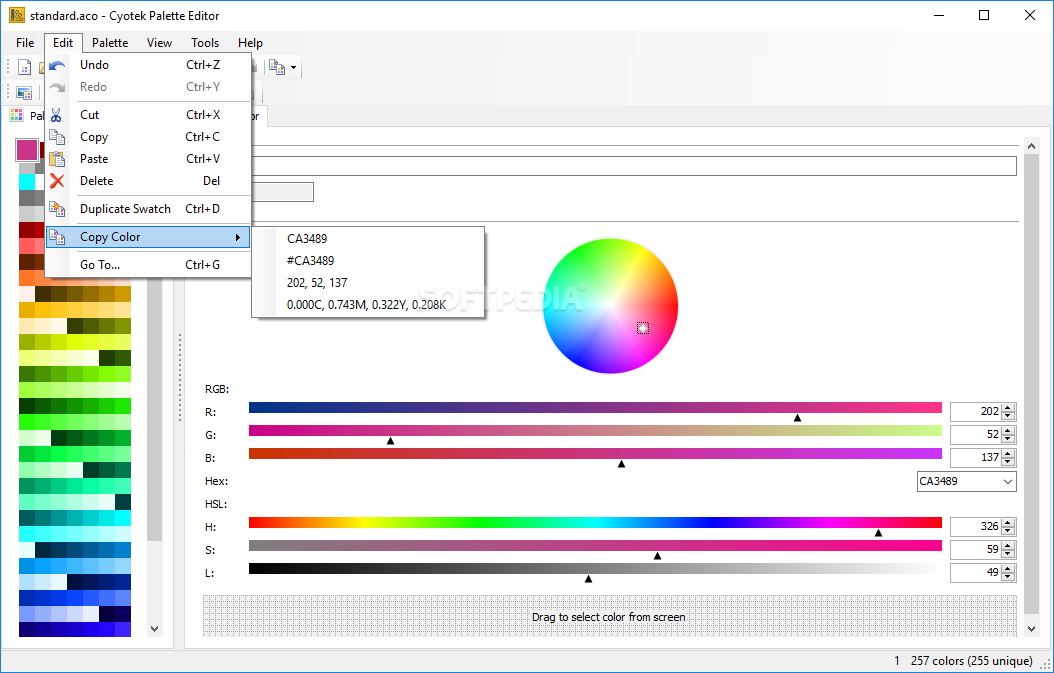
Task: Click on the B blue slider bar
Action: click(x=595, y=453)
